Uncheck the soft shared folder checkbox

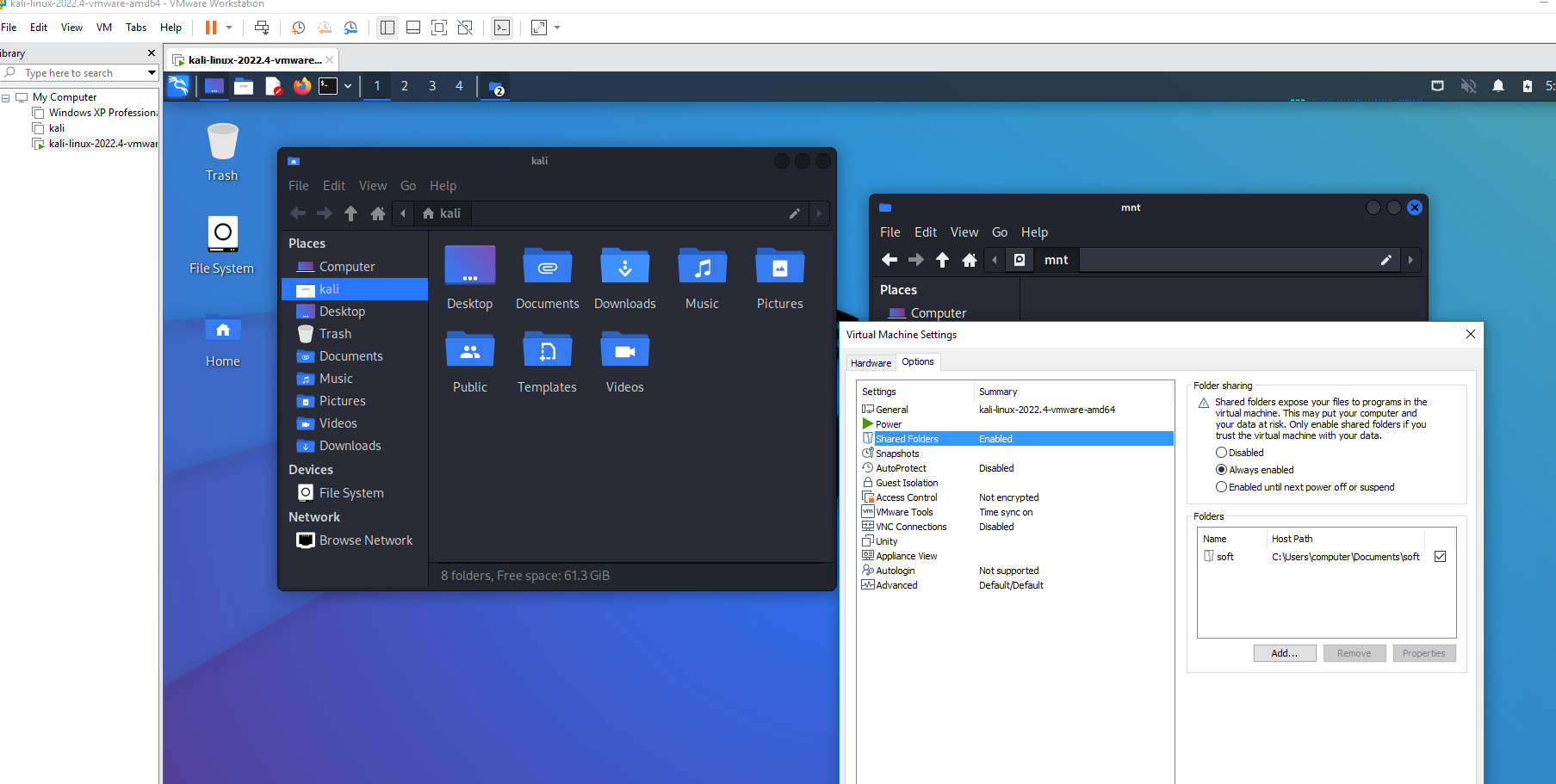pyautogui.click(x=1440, y=557)
